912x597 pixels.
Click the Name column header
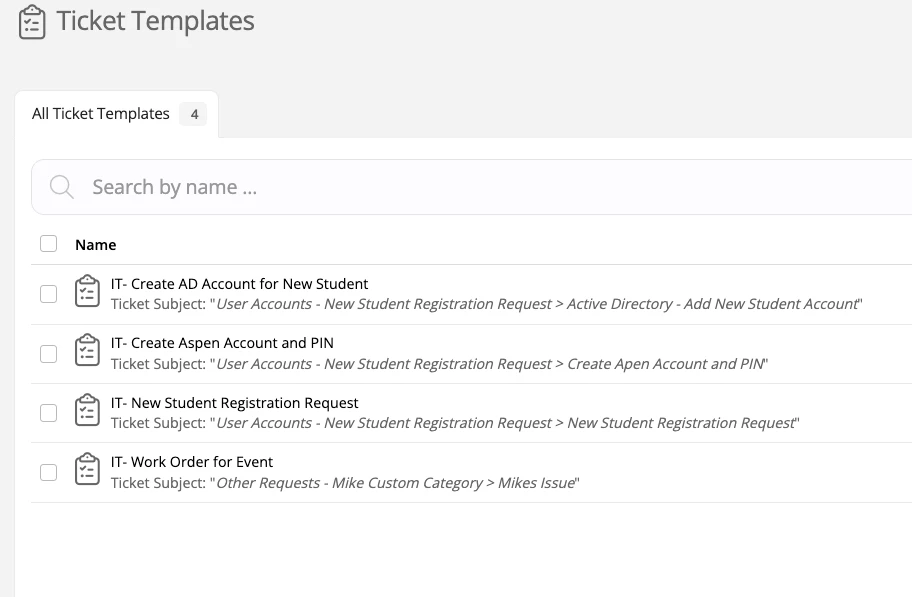(x=96, y=244)
